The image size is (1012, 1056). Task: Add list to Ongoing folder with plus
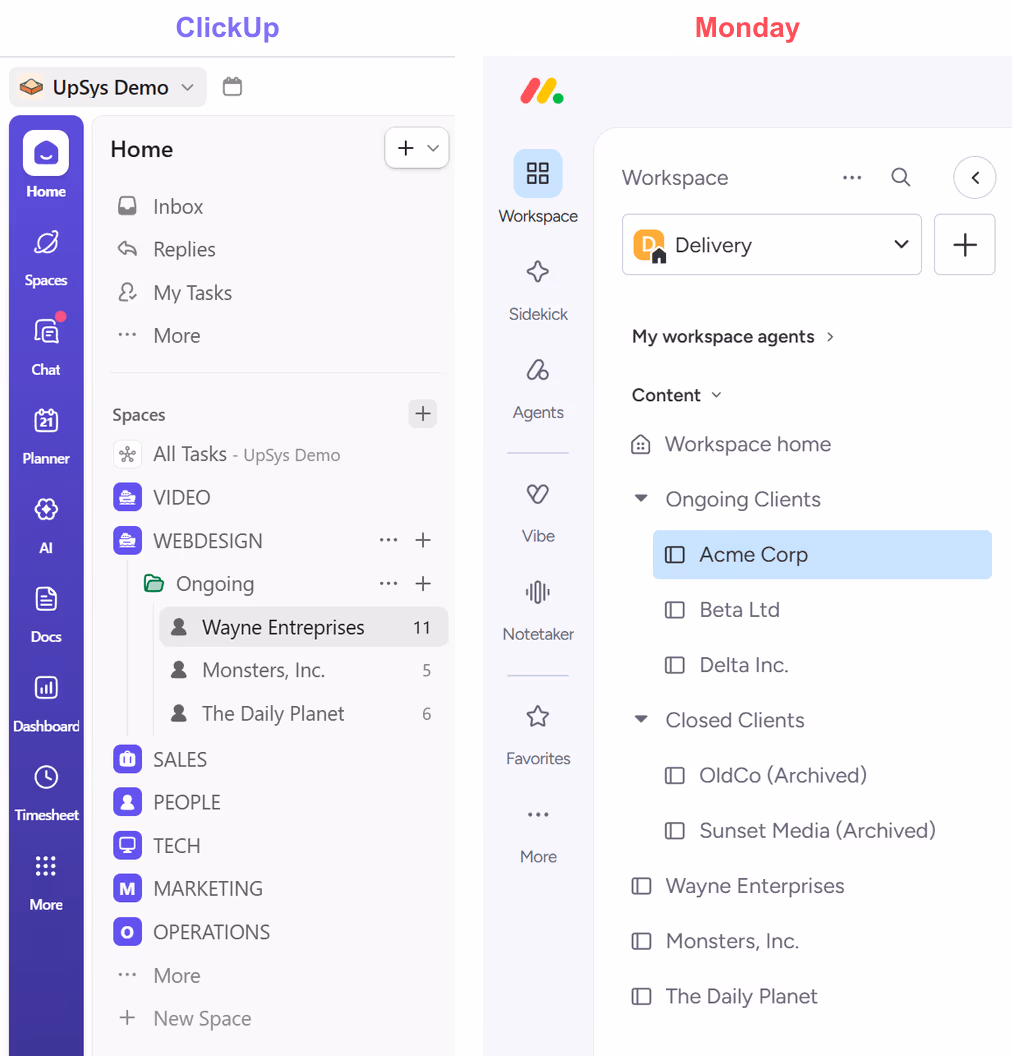[x=423, y=583]
